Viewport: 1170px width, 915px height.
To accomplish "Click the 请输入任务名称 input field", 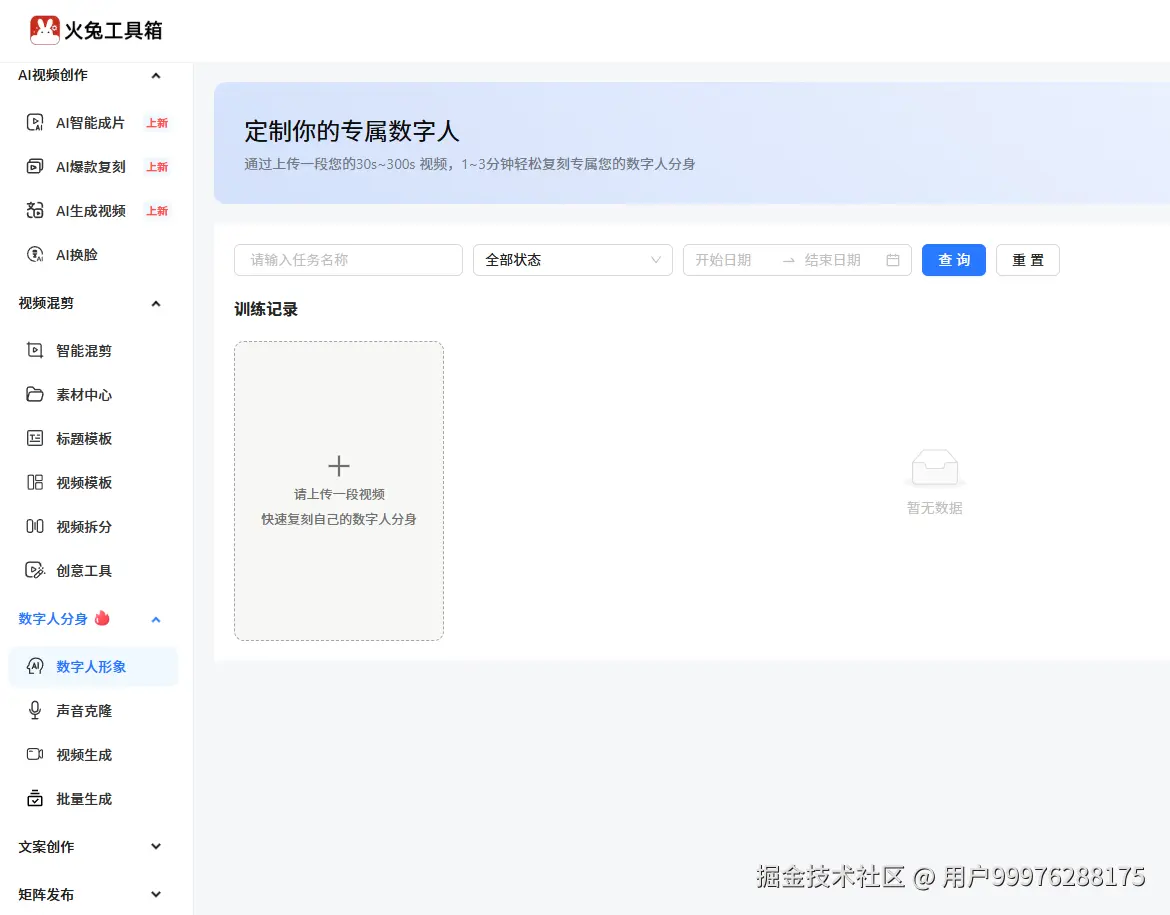I will click(x=348, y=260).
